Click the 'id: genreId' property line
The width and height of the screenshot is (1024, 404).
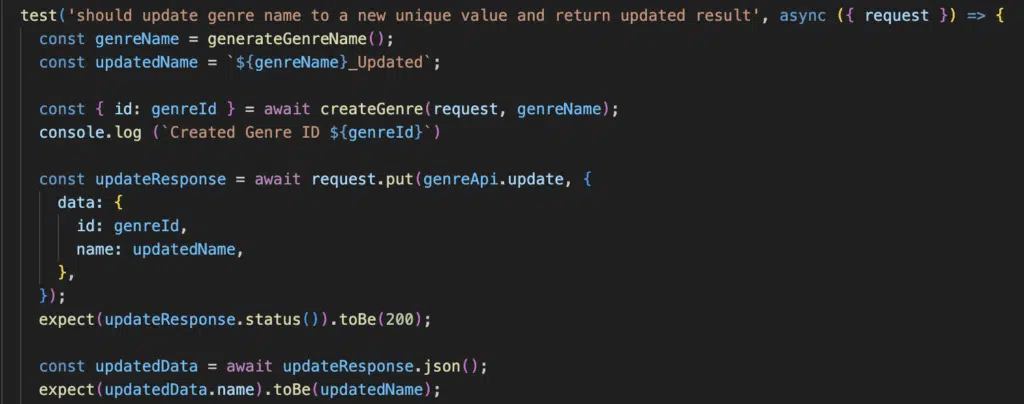click(132, 226)
